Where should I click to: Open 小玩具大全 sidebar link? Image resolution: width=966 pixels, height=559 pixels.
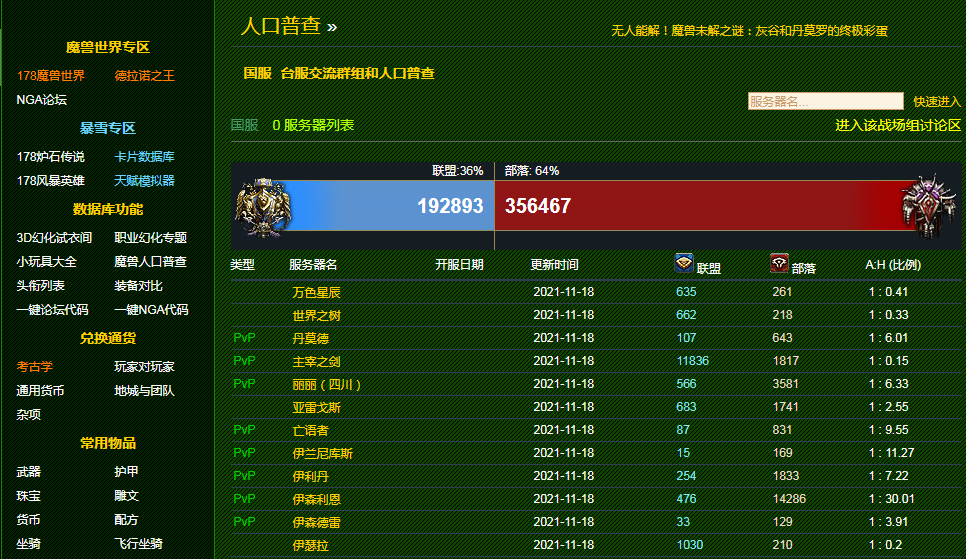[46, 261]
